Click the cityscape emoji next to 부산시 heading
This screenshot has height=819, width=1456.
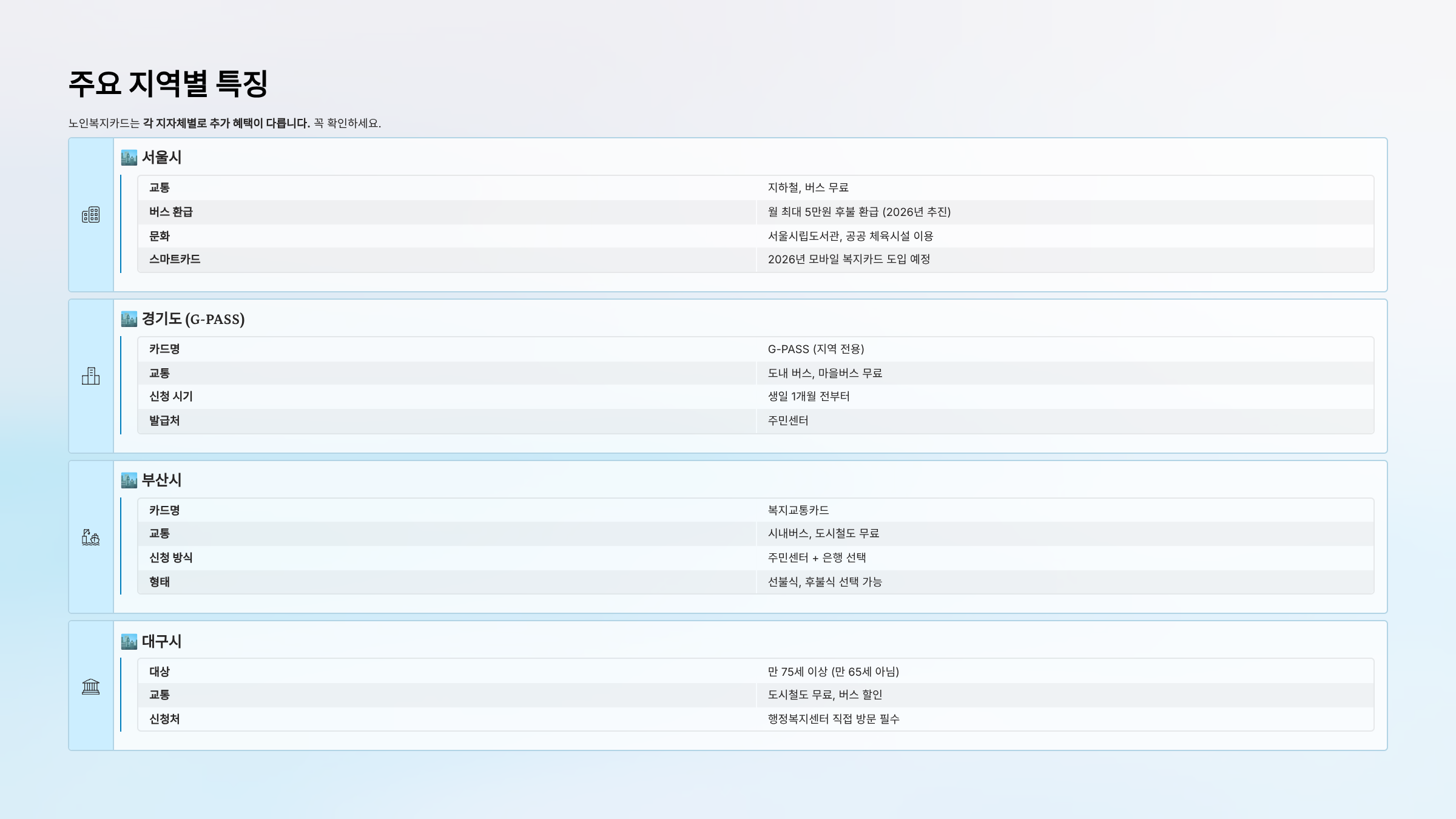(x=129, y=480)
